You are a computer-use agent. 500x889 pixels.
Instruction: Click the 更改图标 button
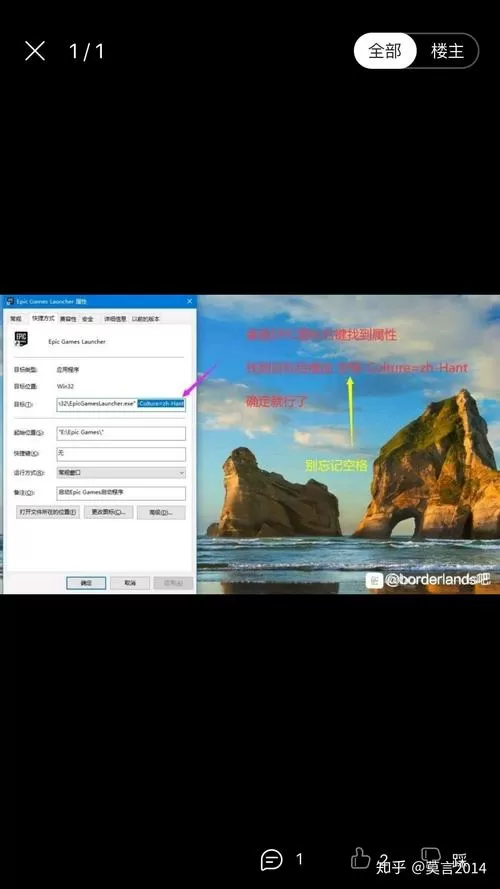point(109,512)
